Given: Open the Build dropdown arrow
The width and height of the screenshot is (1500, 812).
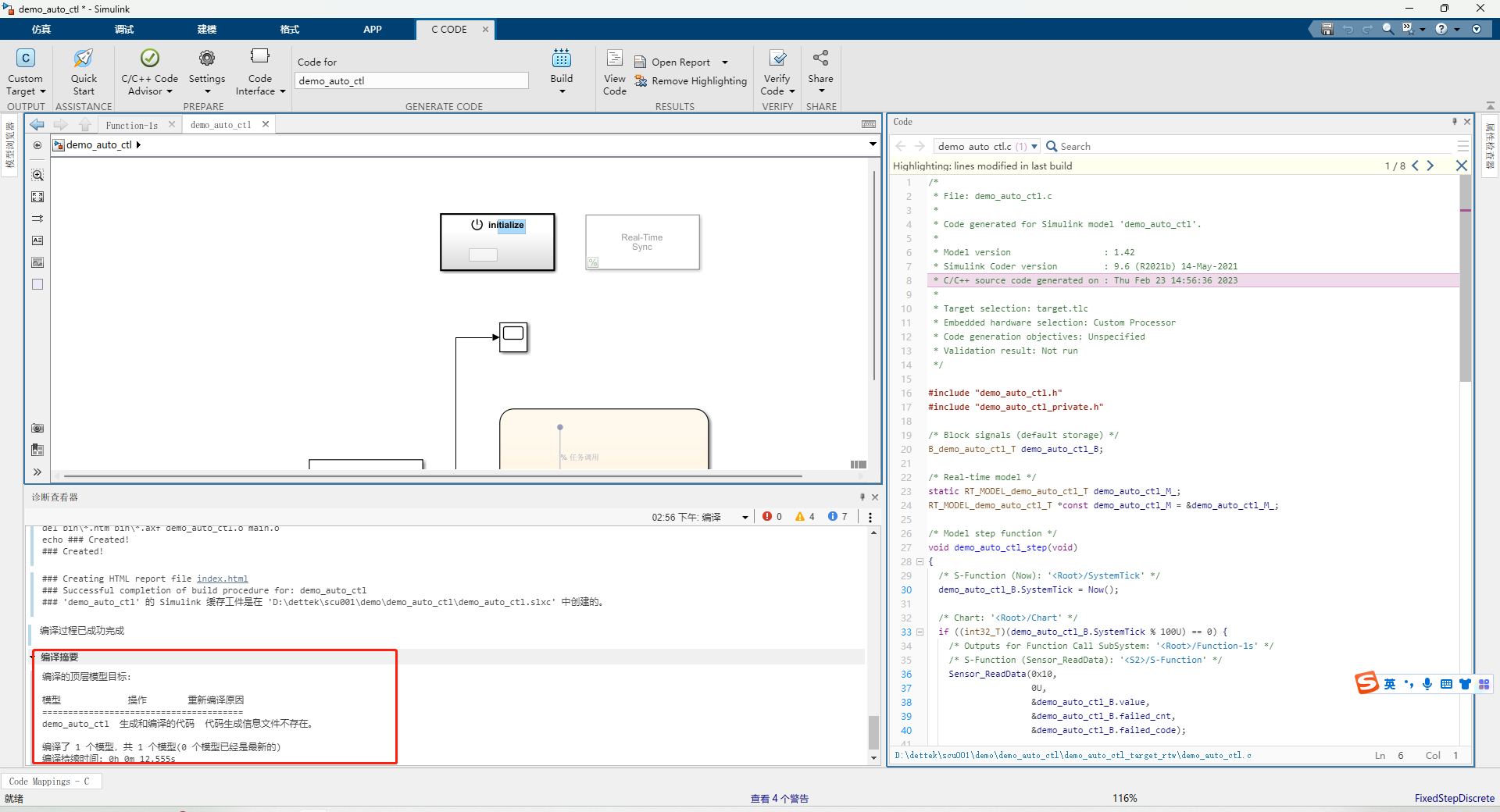Looking at the screenshot, I should (x=562, y=91).
